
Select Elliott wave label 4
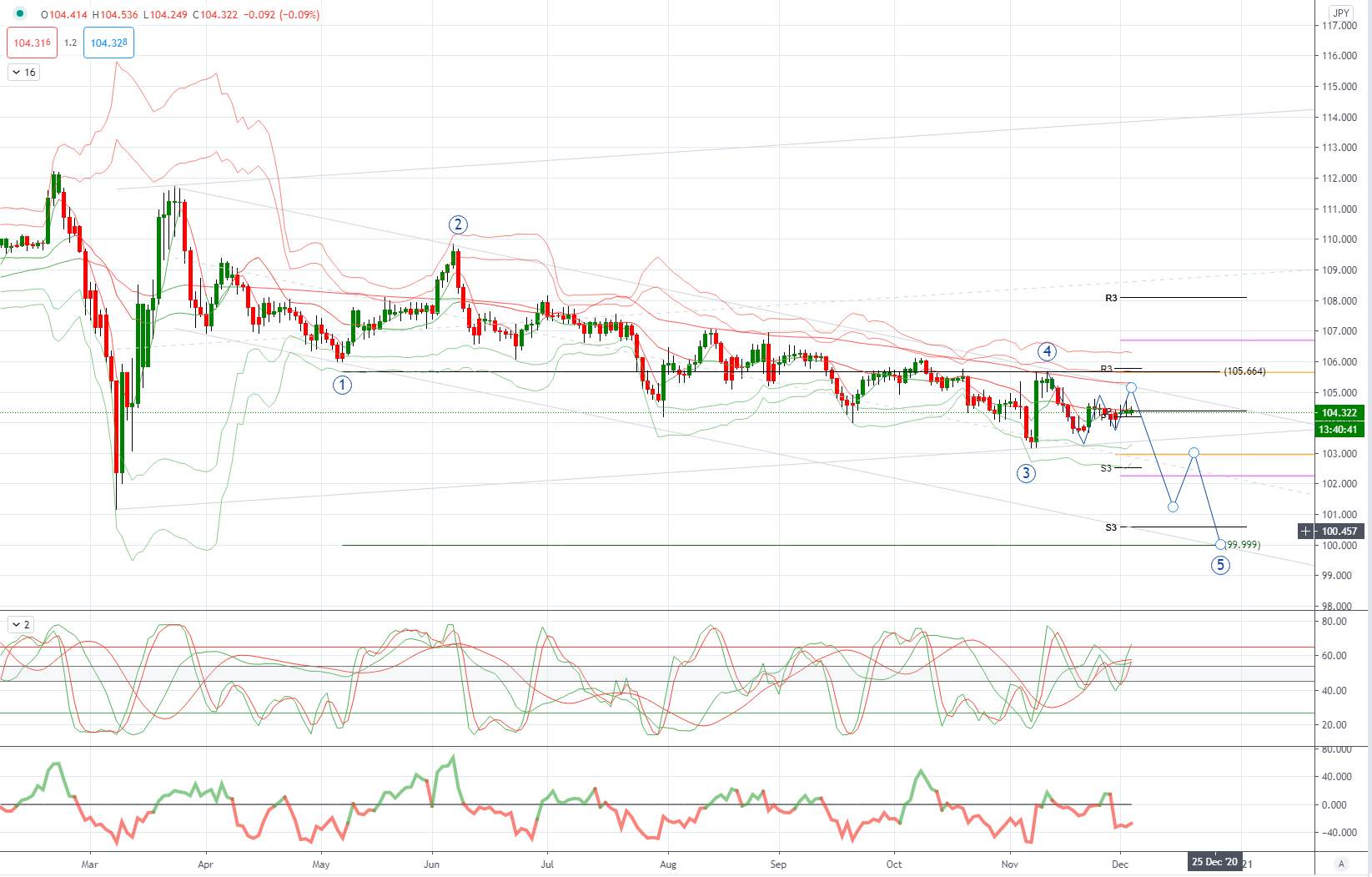coord(1048,351)
